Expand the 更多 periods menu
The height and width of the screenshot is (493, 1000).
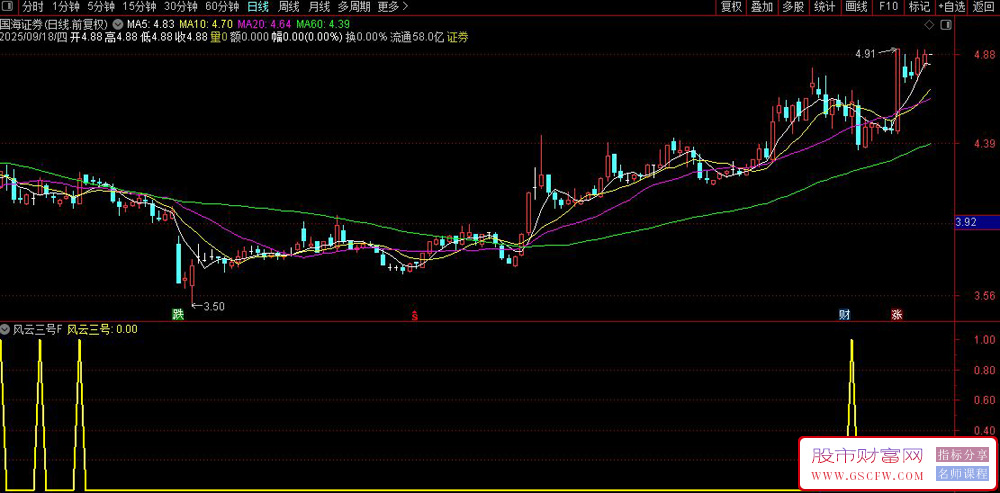393,7
